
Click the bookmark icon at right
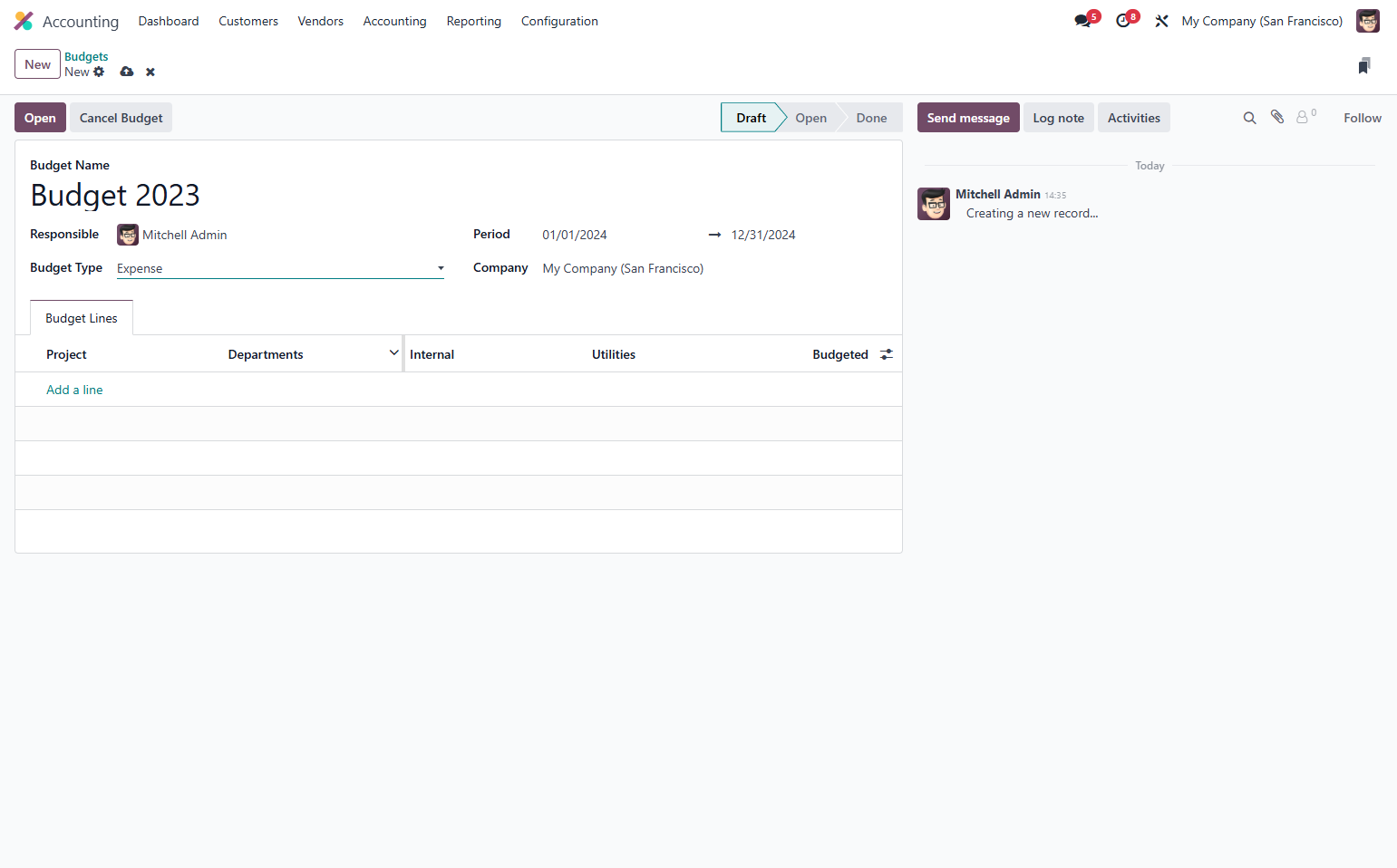tap(1364, 65)
